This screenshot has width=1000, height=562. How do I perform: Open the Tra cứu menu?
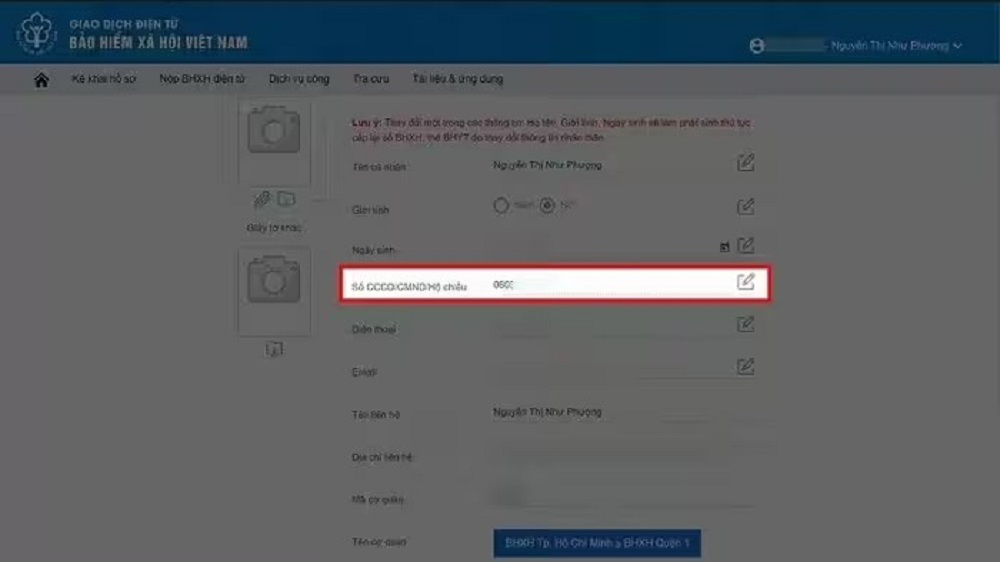pyautogui.click(x=370, y=79)
